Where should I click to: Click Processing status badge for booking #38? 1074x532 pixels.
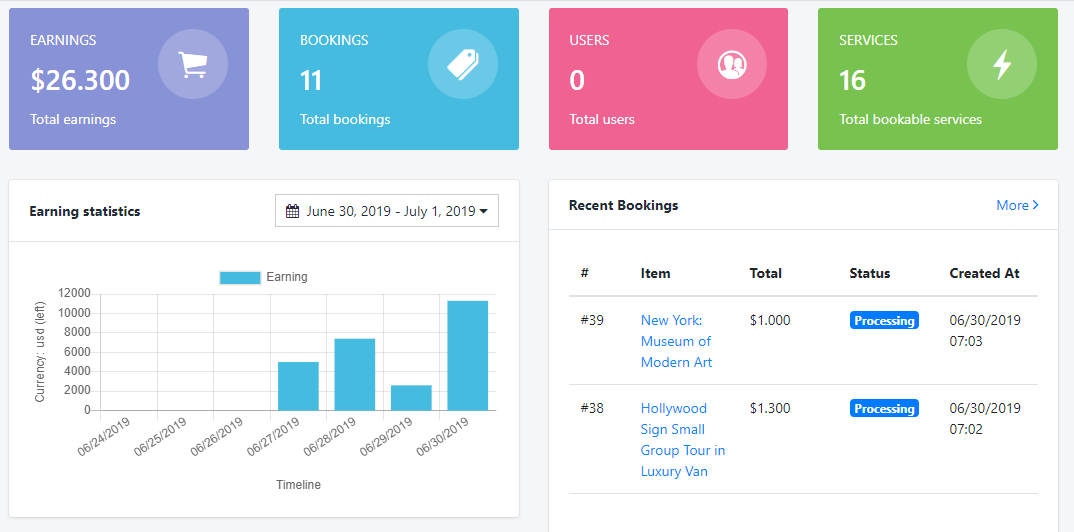click(884, 409)
